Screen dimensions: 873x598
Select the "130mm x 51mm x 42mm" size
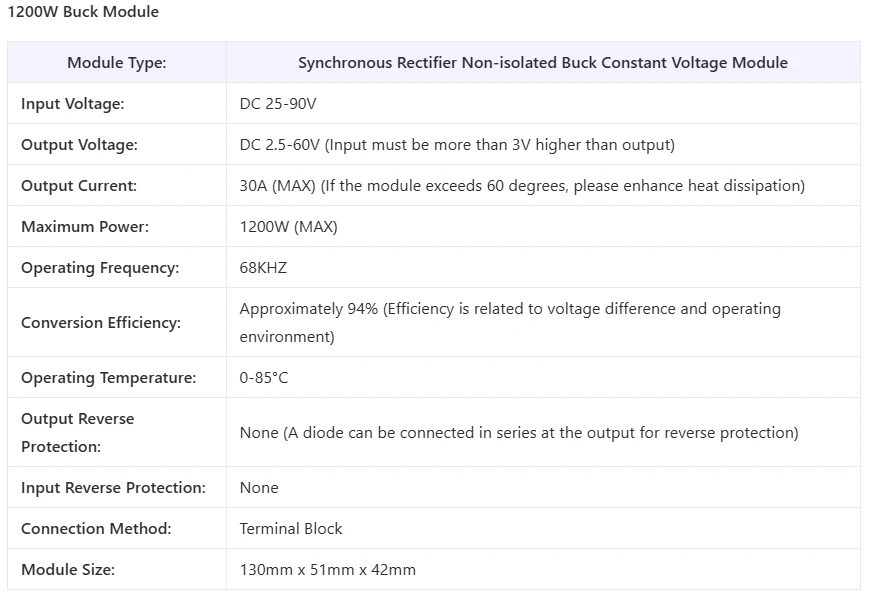pos(328,570)
